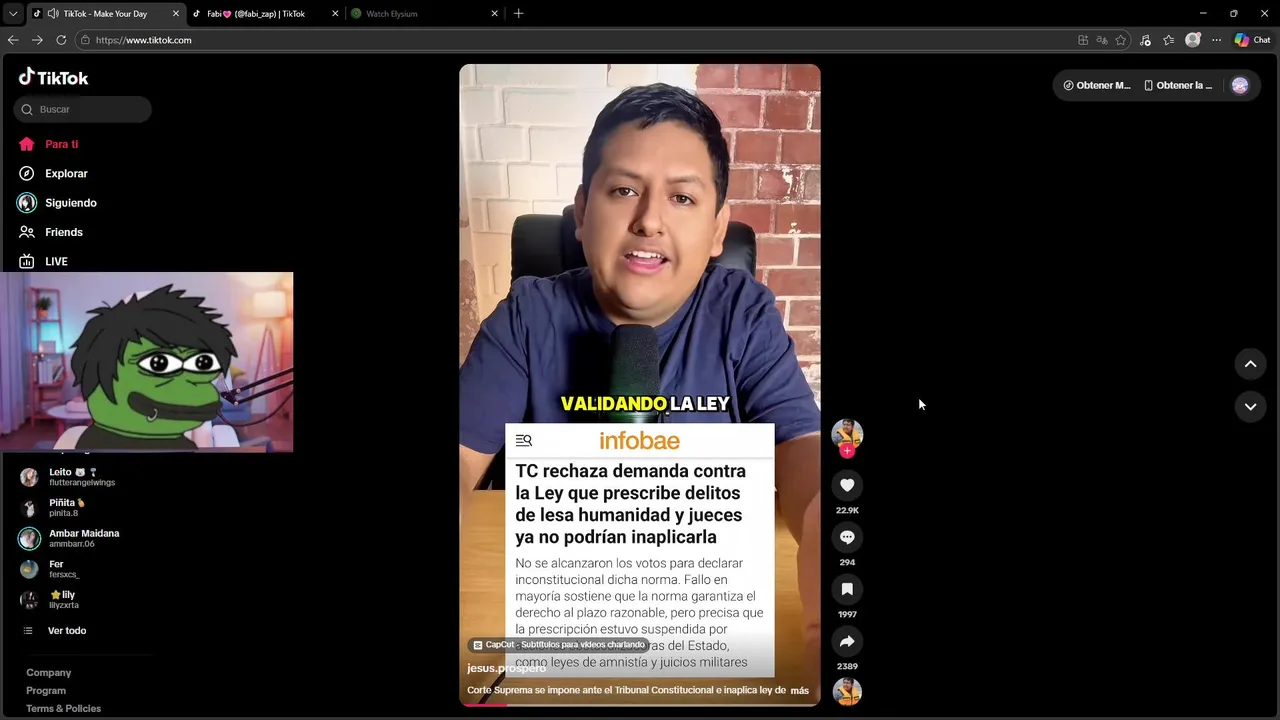Viewport: 1280px width, 720px height.
Task: Click CapCut subtítulos anchor tag
Action: click(x=560, y=645)
